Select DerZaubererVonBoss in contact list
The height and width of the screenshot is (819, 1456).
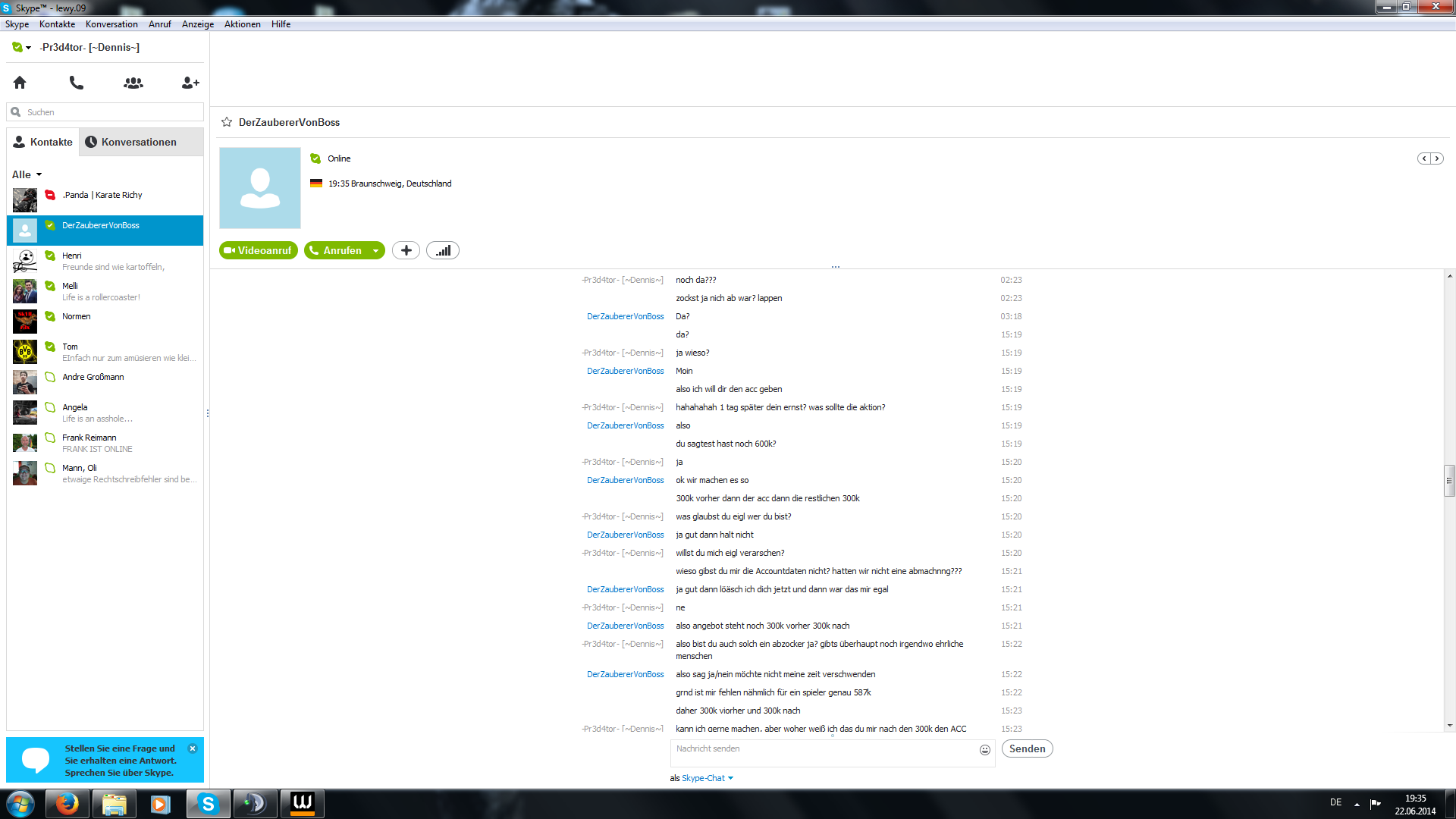(105, 231)
